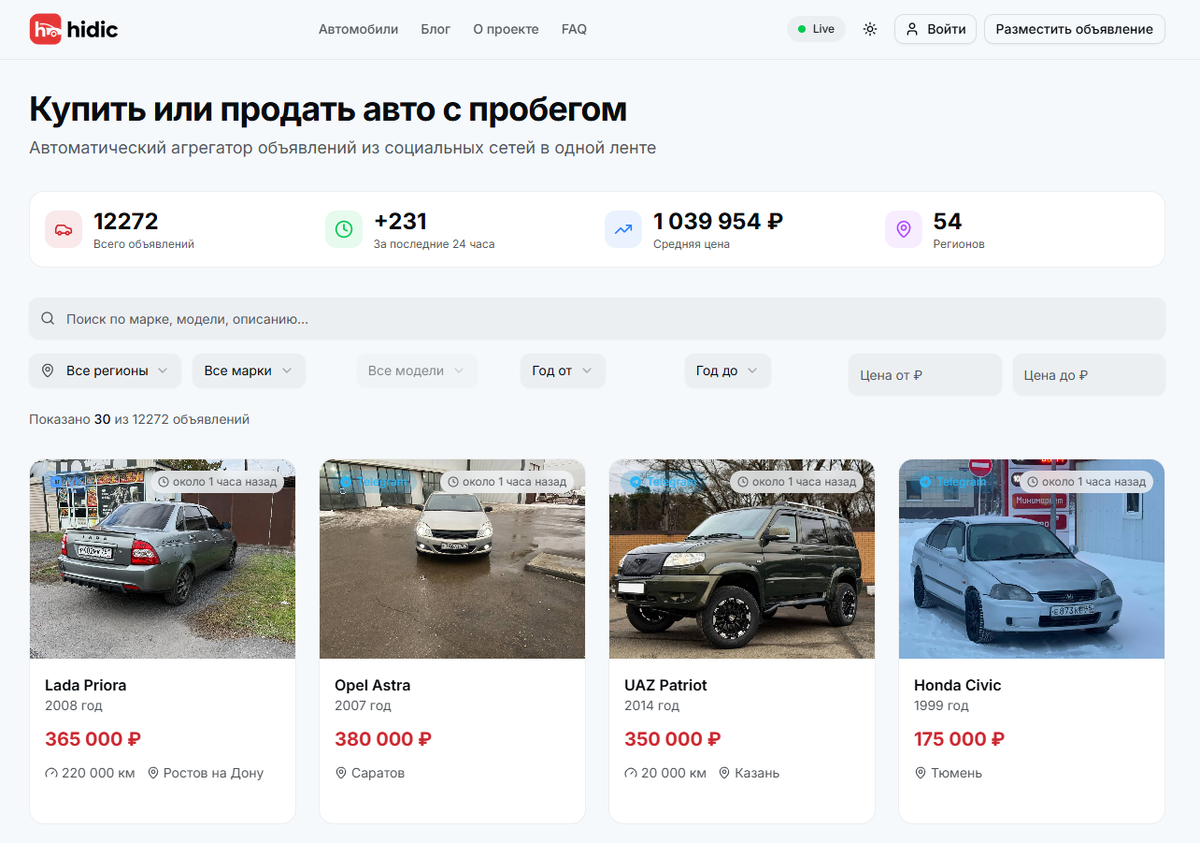Click the 20 000 км mileage text
1200x843 pixels.
tap(674, 773)
